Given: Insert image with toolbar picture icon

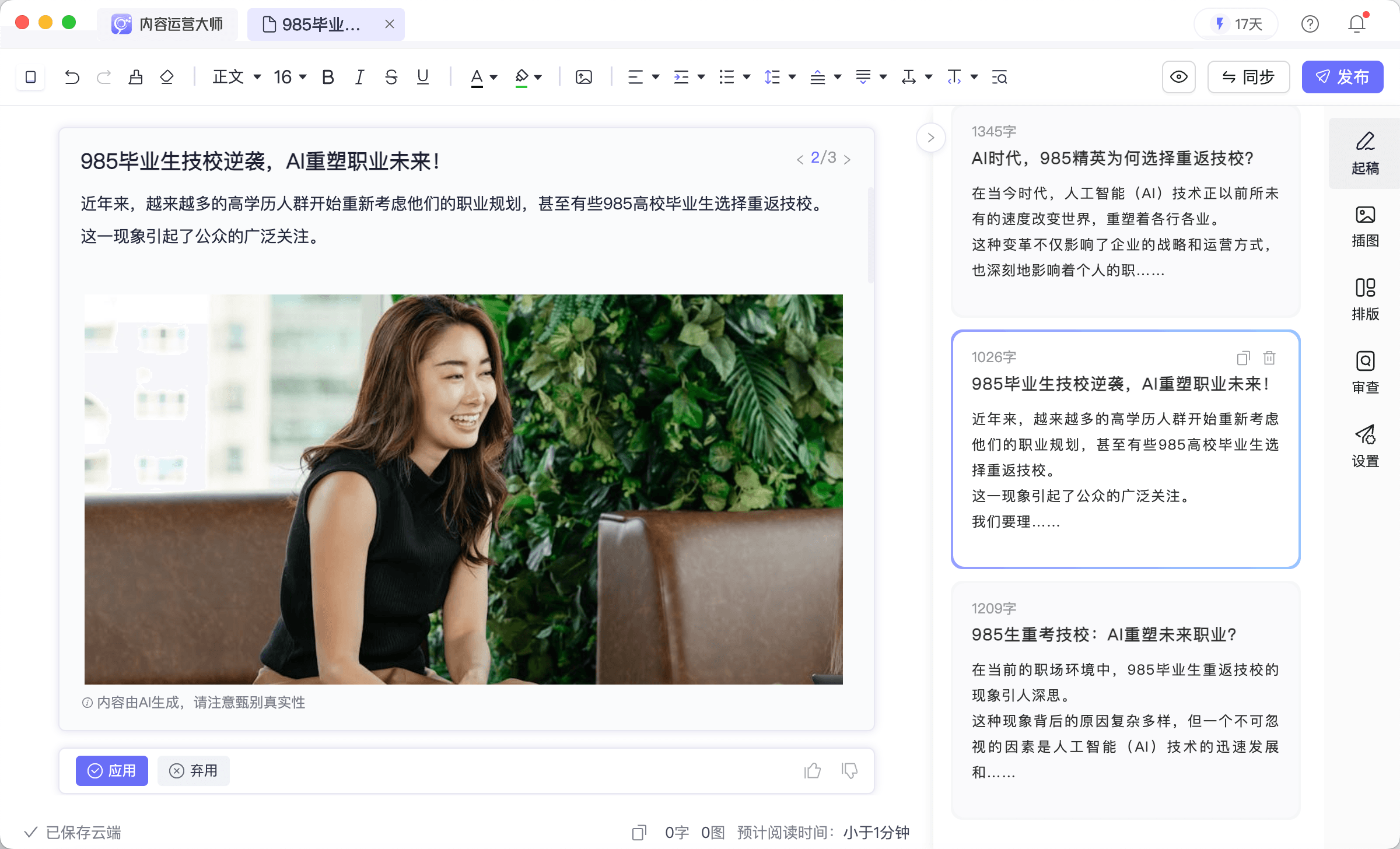Looking at the screenshot, I should [x=583, y=77].
